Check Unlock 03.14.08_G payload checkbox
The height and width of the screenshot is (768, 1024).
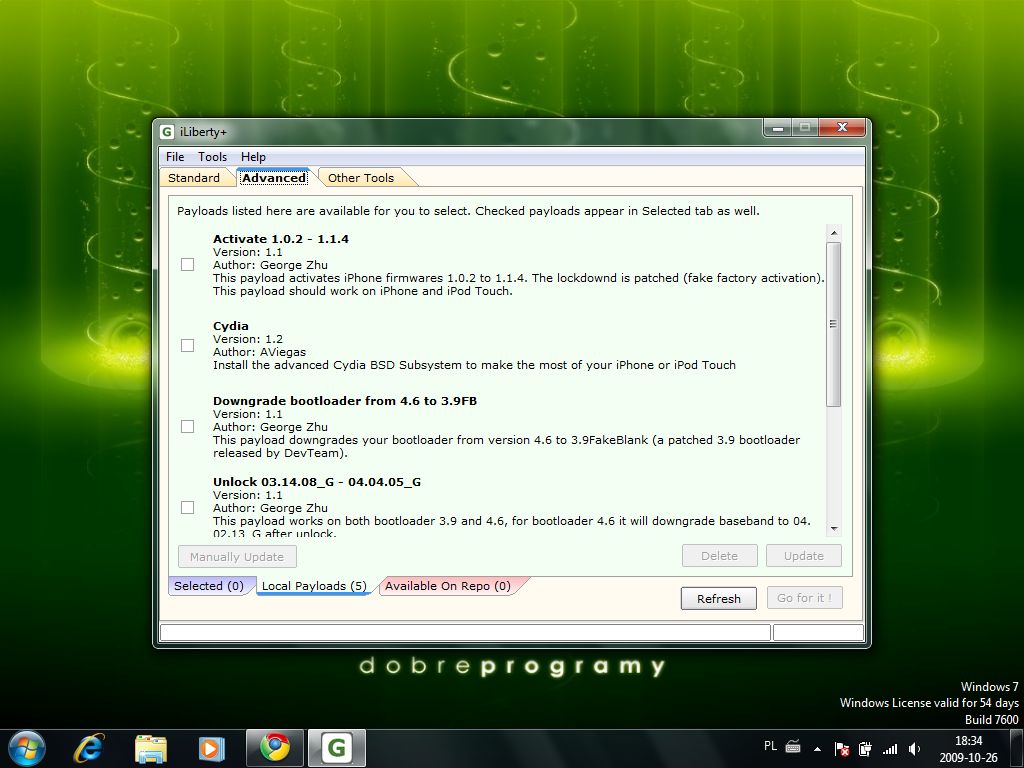tap(187, 507)
